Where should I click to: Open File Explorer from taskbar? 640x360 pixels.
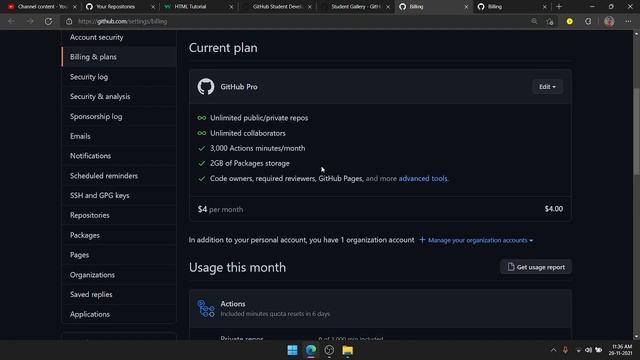[347, 350]
